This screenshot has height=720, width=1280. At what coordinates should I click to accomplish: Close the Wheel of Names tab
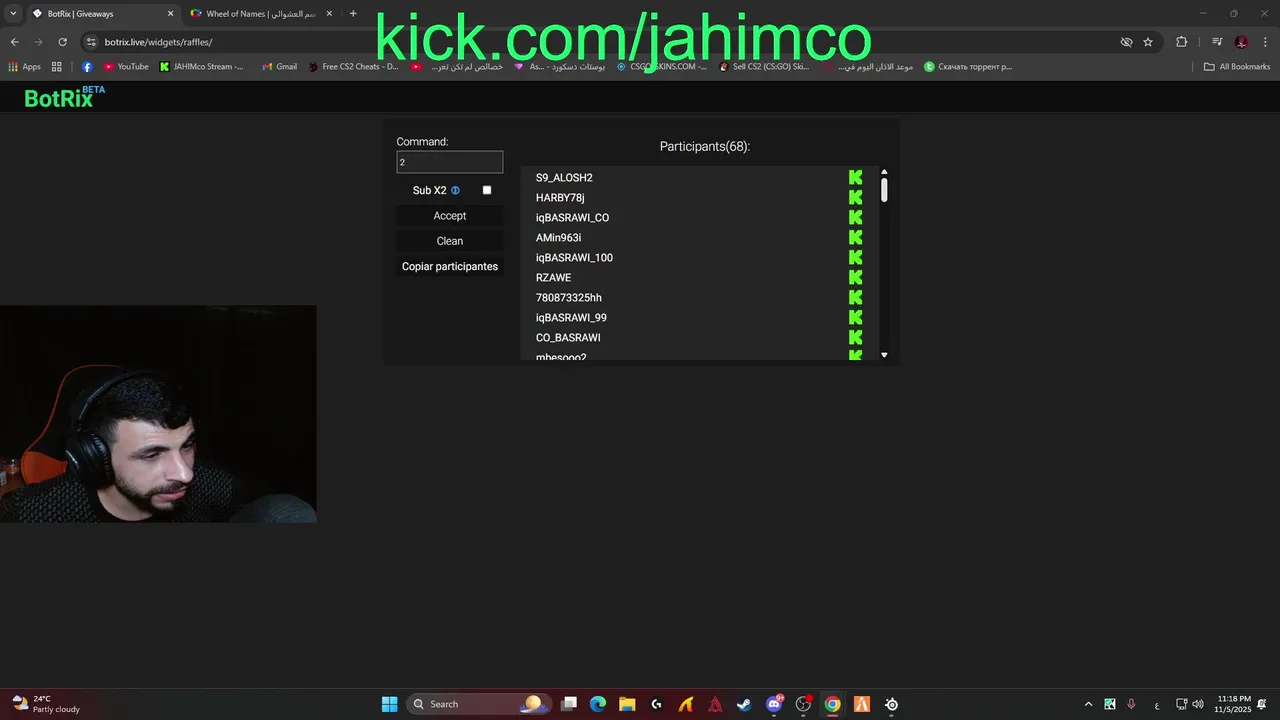(x=329, y=14)
